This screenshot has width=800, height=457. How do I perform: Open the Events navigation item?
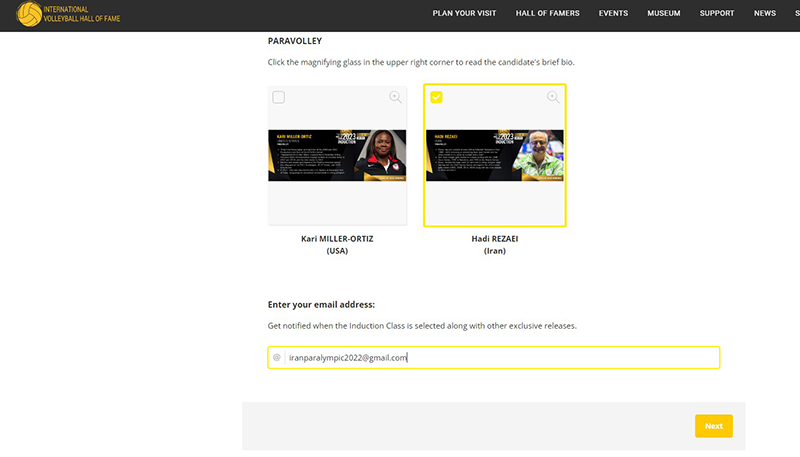(613, 14)
